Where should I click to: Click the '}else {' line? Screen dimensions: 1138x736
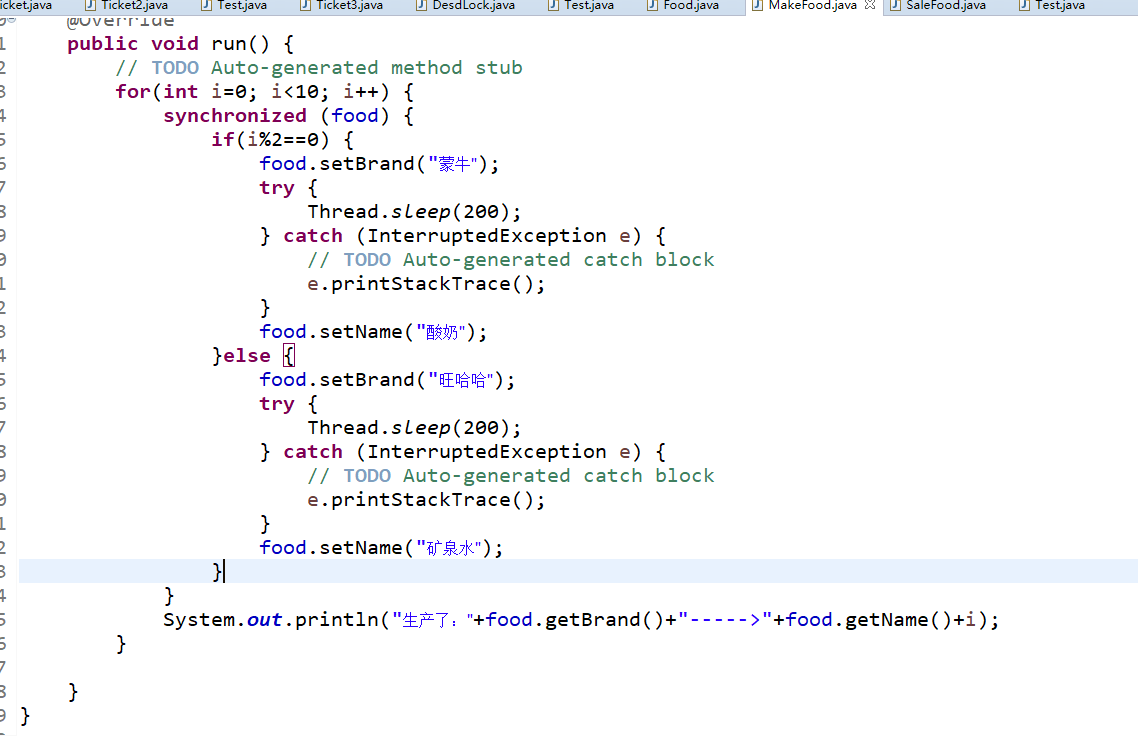pos(253,356)
